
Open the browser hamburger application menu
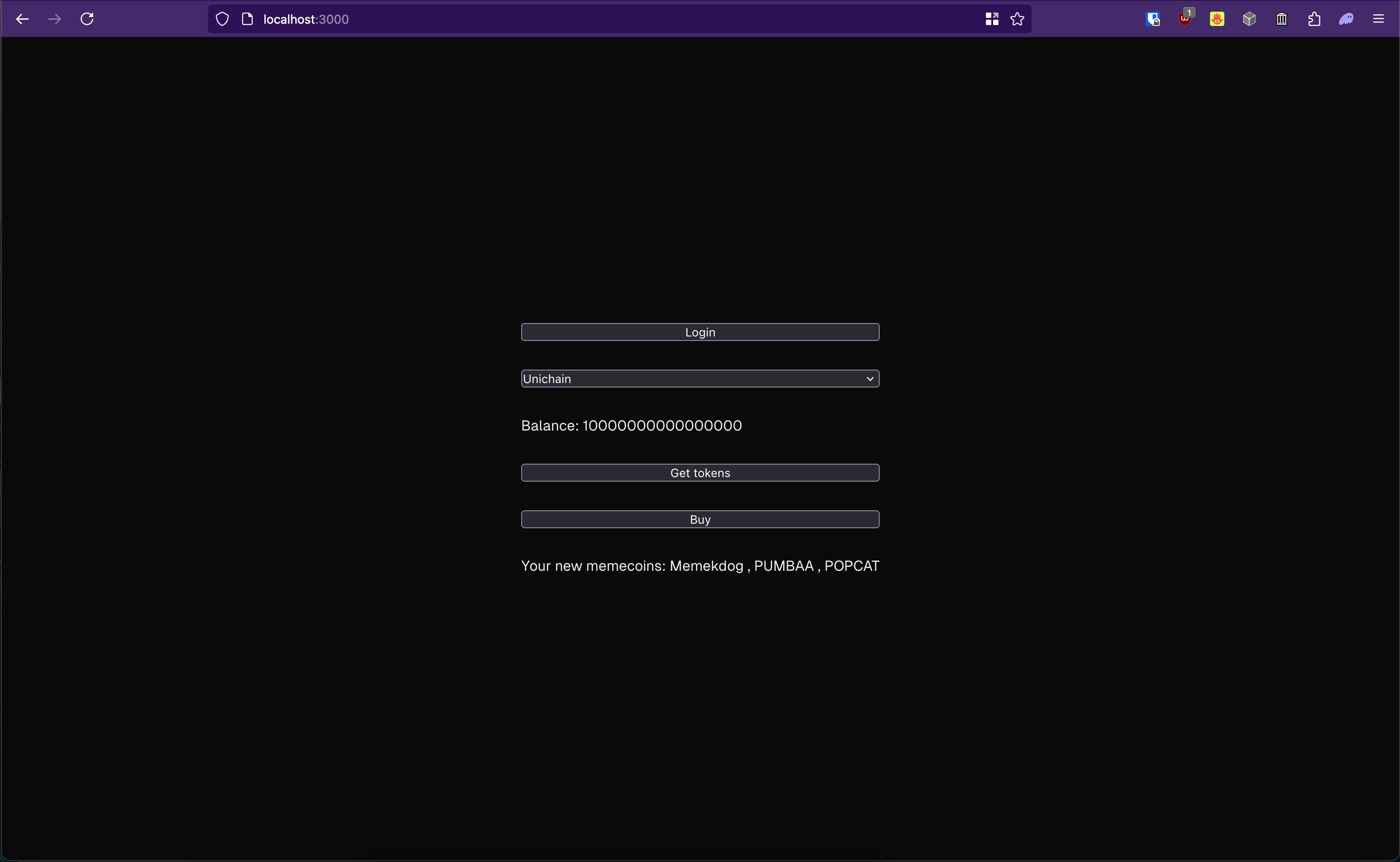click(1378, 19)
